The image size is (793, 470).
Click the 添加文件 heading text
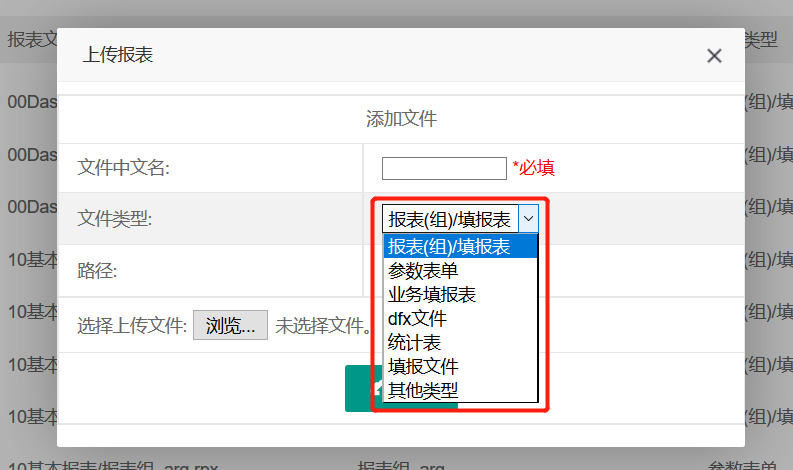[x=401, y=119]
